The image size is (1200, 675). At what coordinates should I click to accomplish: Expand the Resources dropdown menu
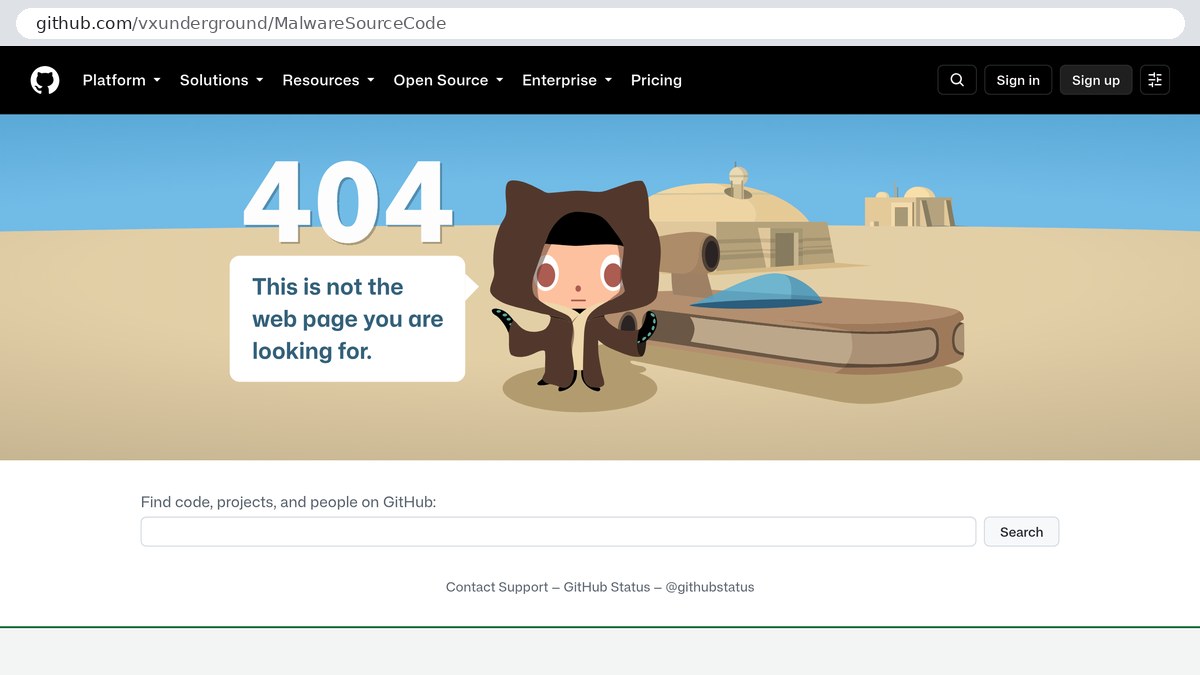328,80
